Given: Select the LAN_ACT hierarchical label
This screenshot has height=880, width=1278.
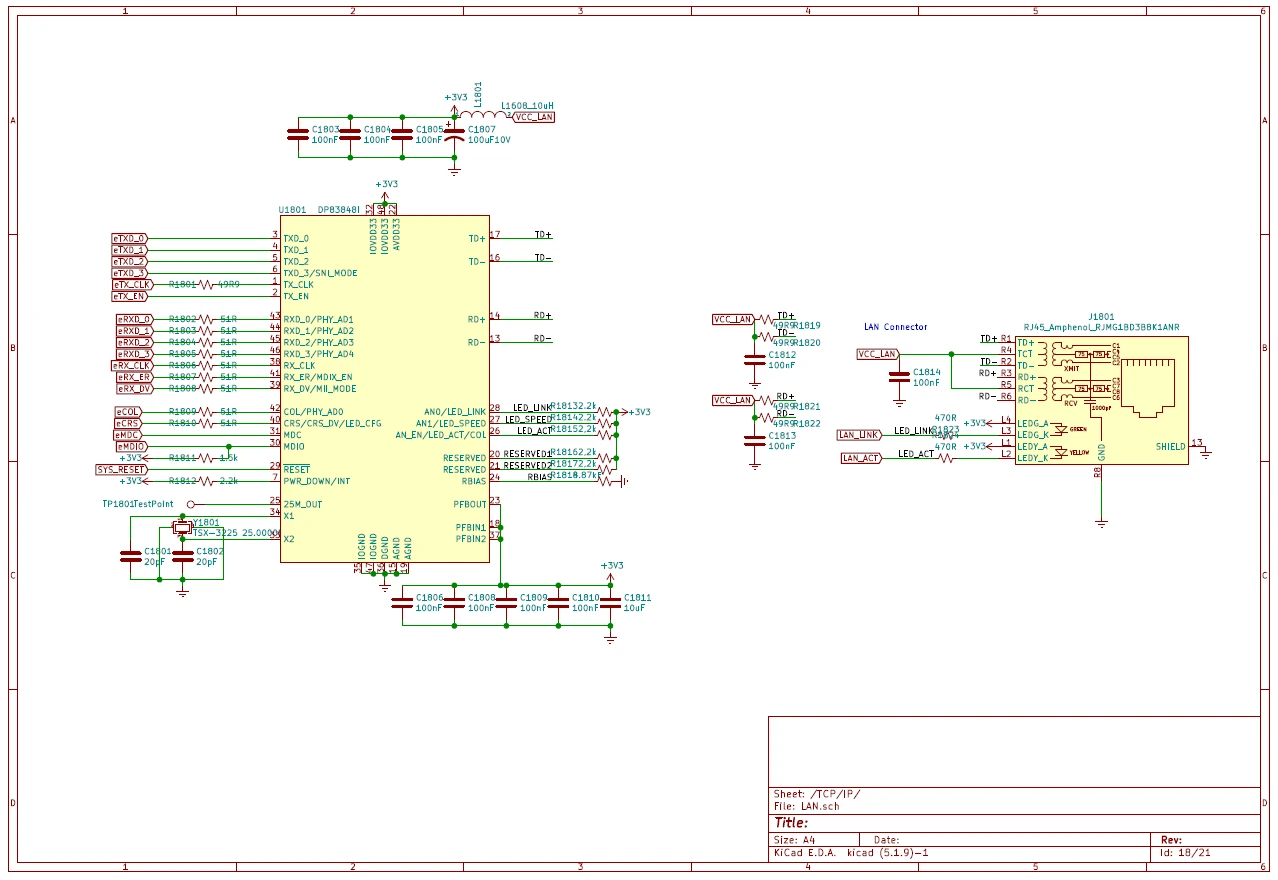Looking at the screenshot, I should (x=861, y=458).
